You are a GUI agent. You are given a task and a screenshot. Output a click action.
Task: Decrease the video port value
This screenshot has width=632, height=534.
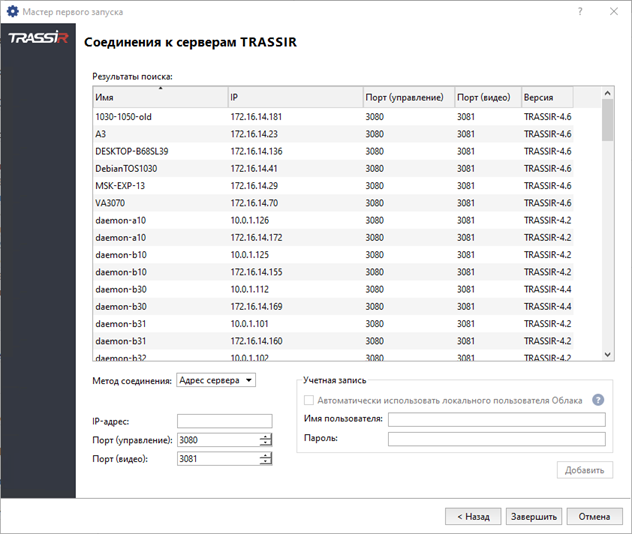coord(265,462)
